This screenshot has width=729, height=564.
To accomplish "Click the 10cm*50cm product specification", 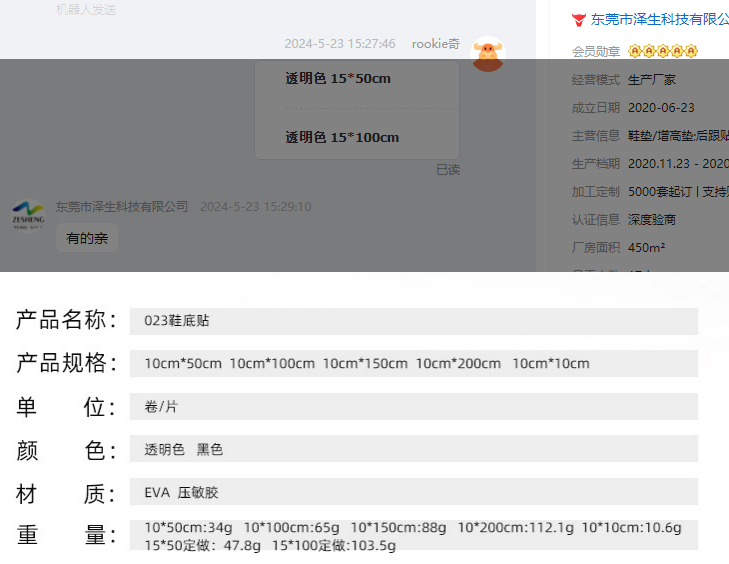I will point(183,364).
